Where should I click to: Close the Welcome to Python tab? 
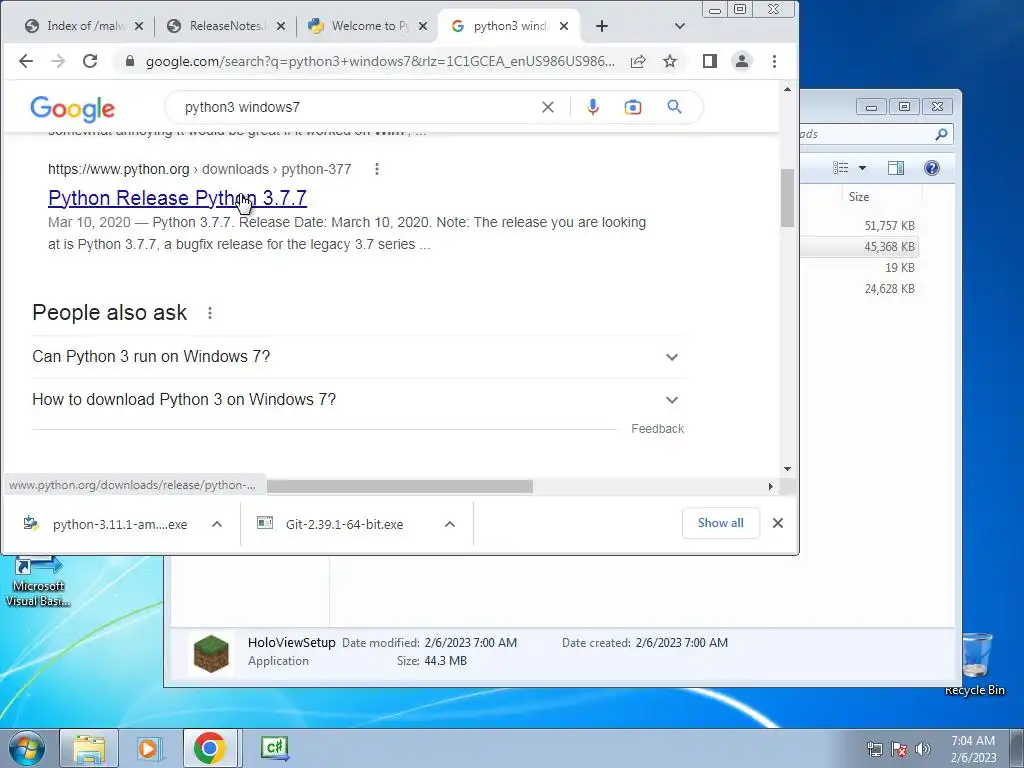pyautogui.click(x=423, y=26)
